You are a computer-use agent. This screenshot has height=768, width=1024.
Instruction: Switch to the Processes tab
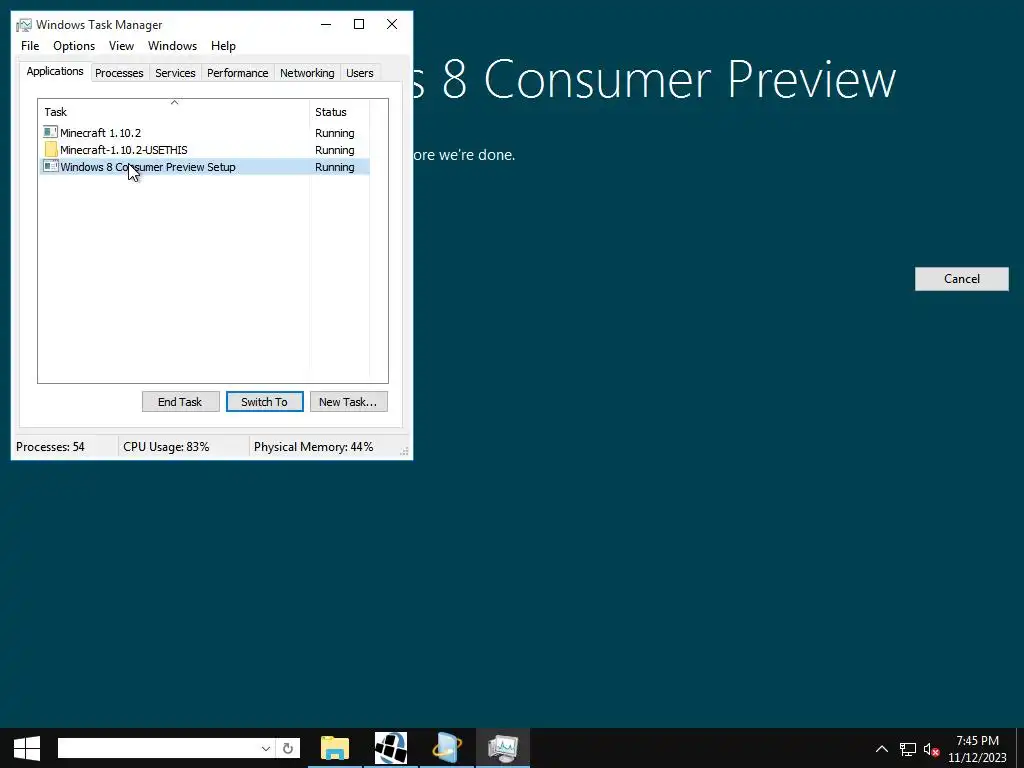coord(119,73)
